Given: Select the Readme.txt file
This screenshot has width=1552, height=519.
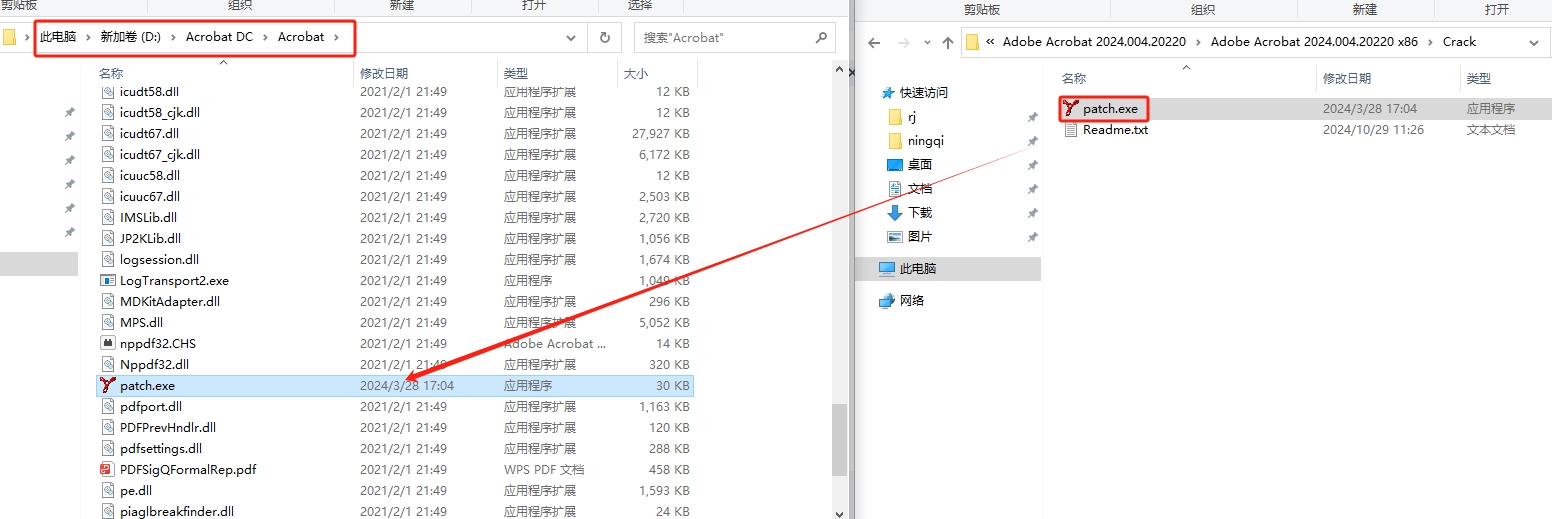Looking at the screenshot, I should pos(1115,130).
